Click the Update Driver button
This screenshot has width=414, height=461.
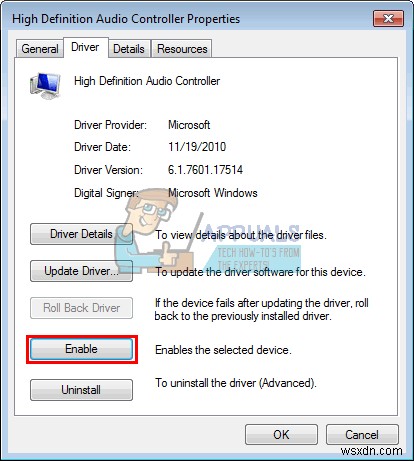81,271
